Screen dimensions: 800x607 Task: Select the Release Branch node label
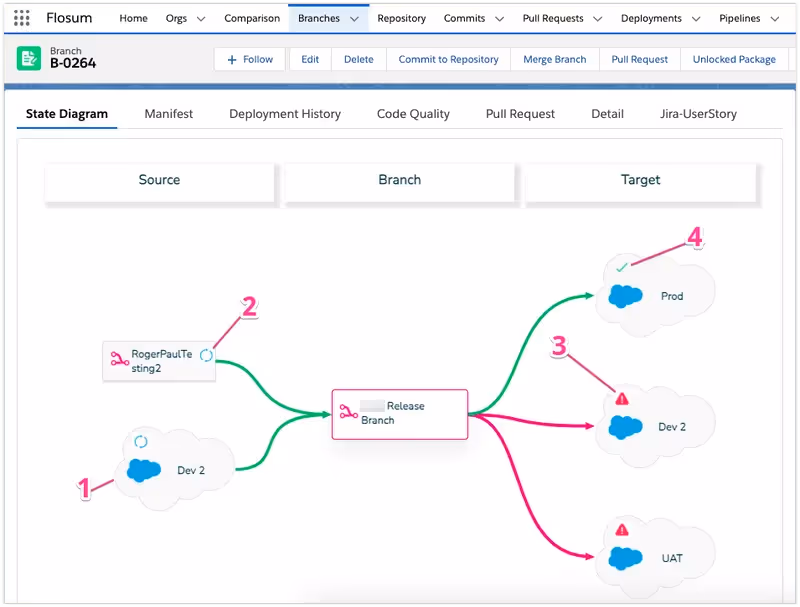(393, 413)
